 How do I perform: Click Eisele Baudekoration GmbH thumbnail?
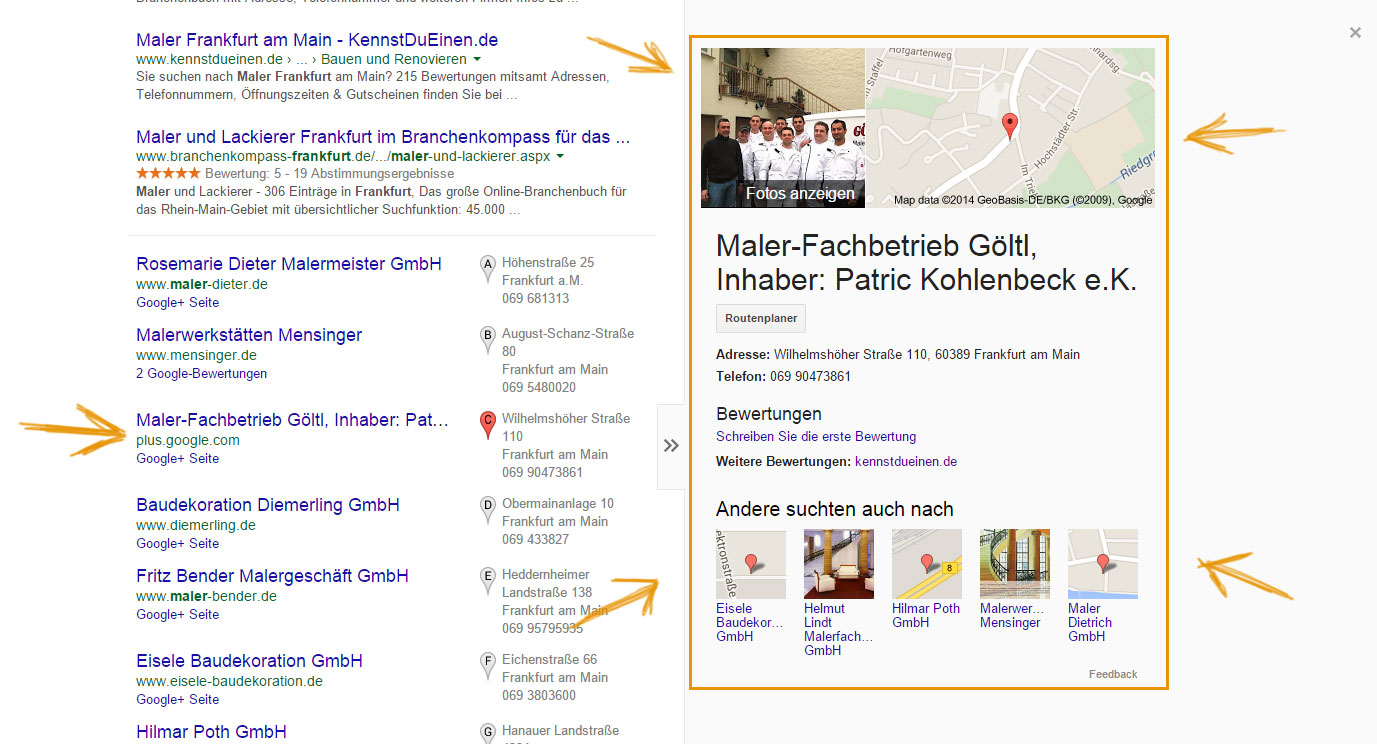pyautogui.click(x=751, y=564)
